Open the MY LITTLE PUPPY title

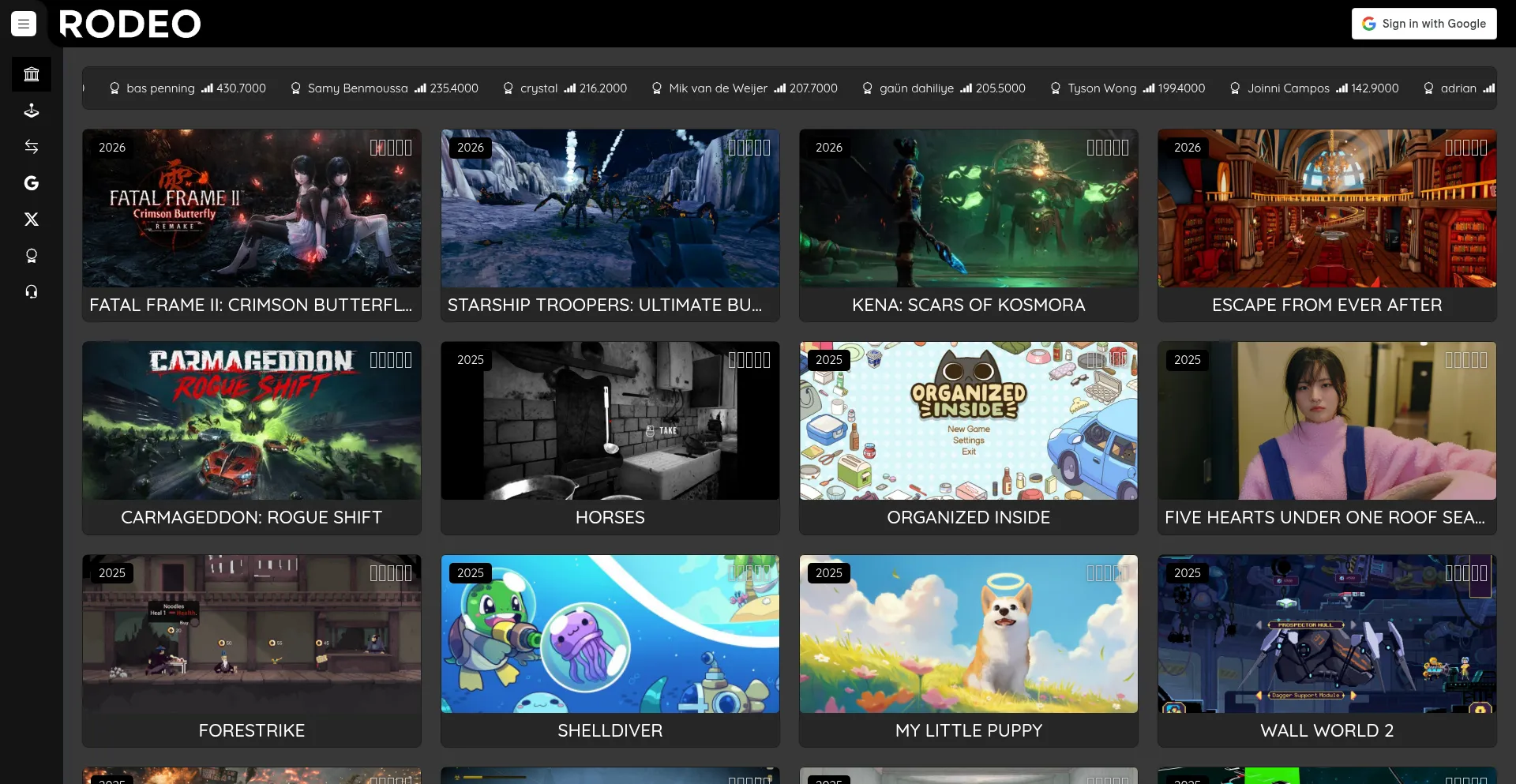(969, 730)
